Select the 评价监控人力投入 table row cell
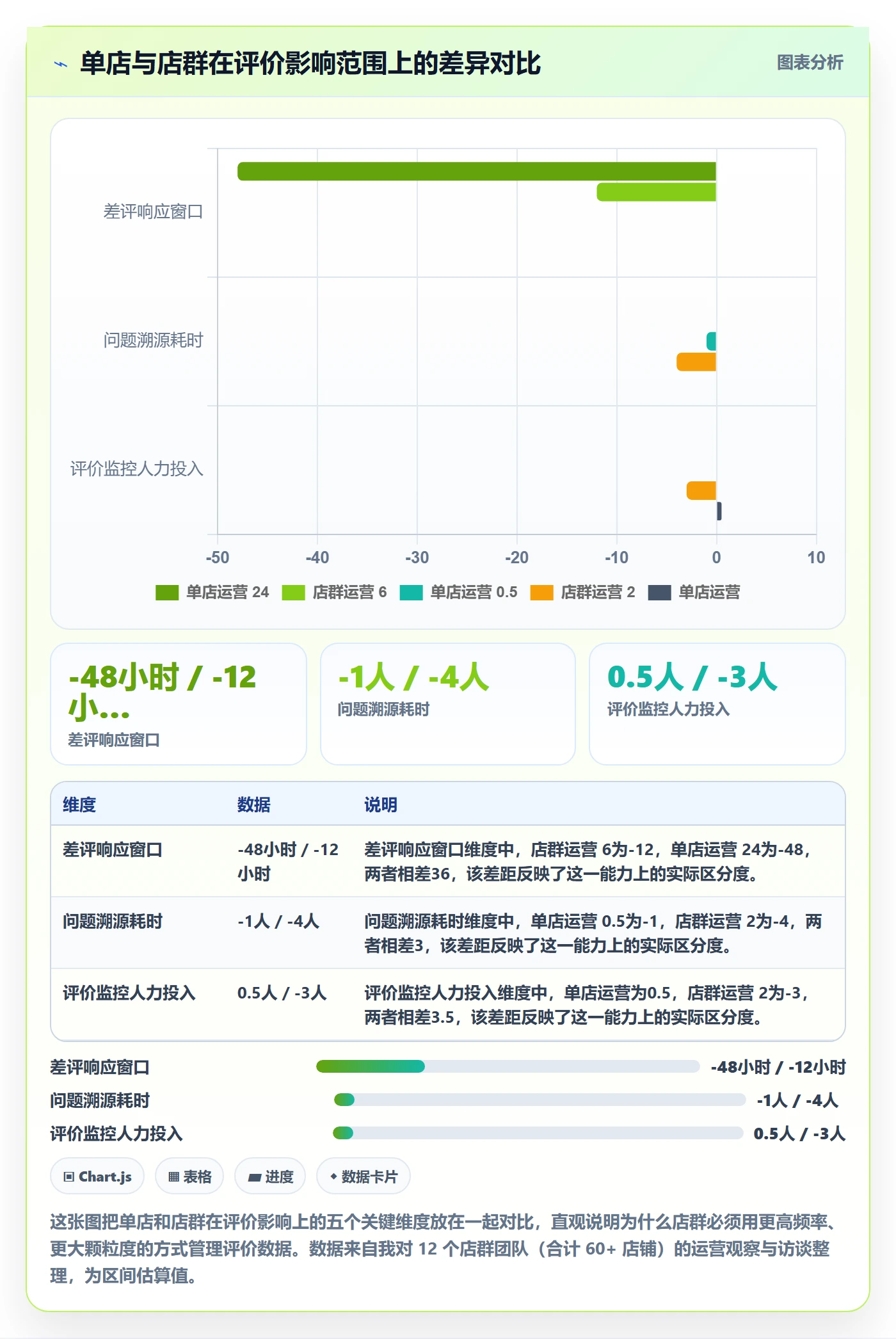896x1339 pixels. pyautogui.click(x=129, y=993)
